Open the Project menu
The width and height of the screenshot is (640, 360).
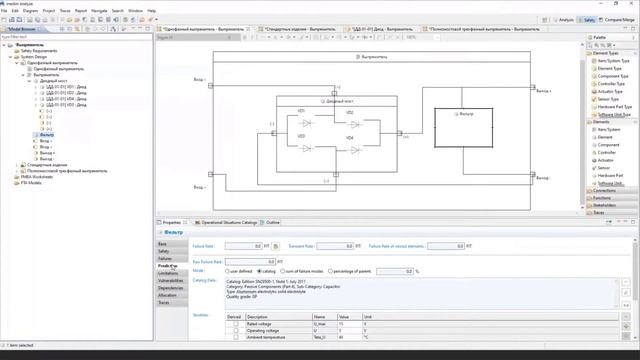coord(49,11)
